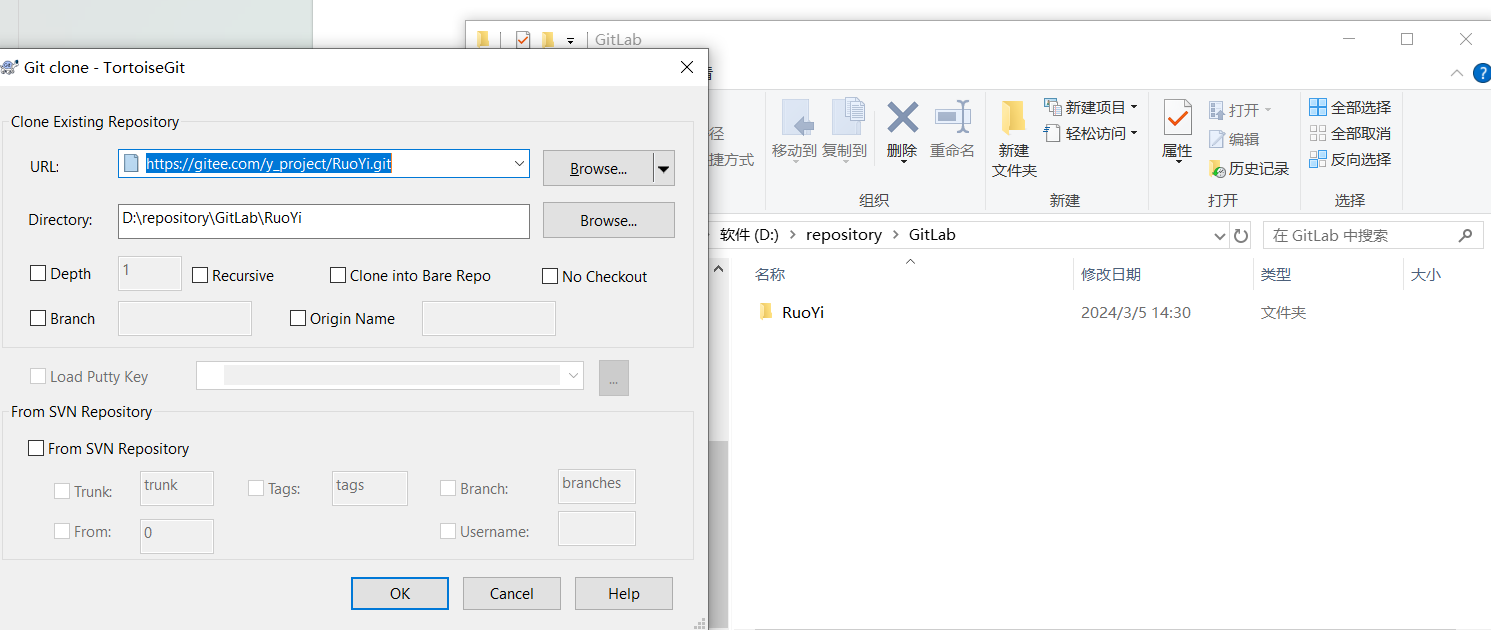Create a New folder (新建文件夹) via ribbon icon
The height and width of the screenshot is (630, 1491).
[1013, 118]
